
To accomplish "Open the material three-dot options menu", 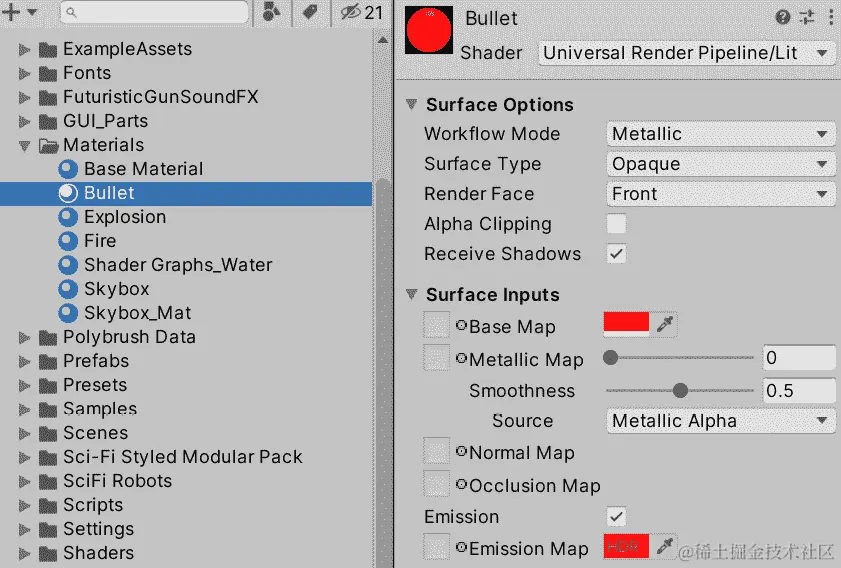I will point(831,18).
